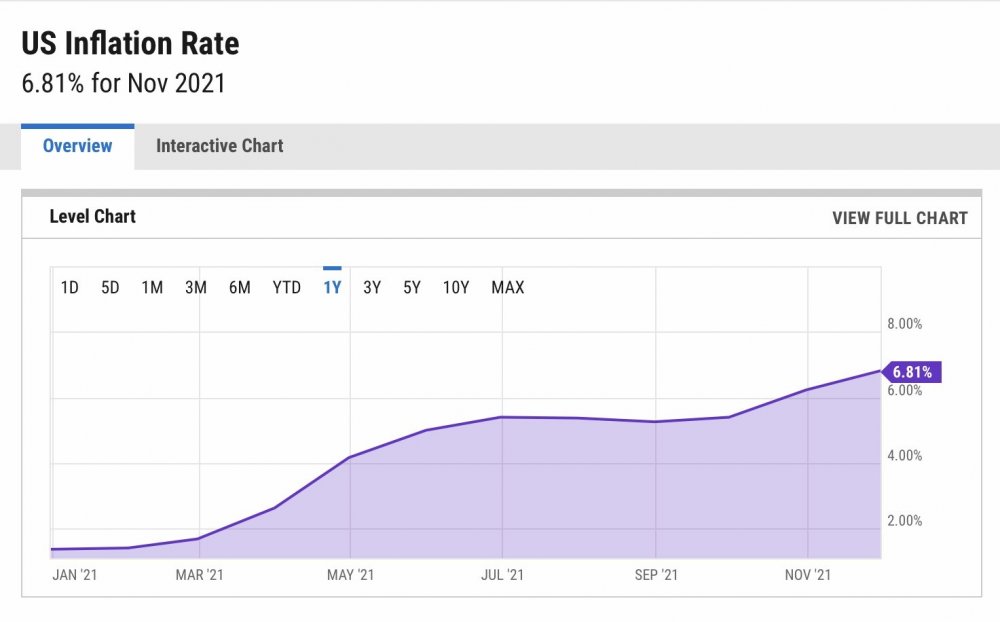
Task: Select the 1D time range
Action: click(70, 288)
